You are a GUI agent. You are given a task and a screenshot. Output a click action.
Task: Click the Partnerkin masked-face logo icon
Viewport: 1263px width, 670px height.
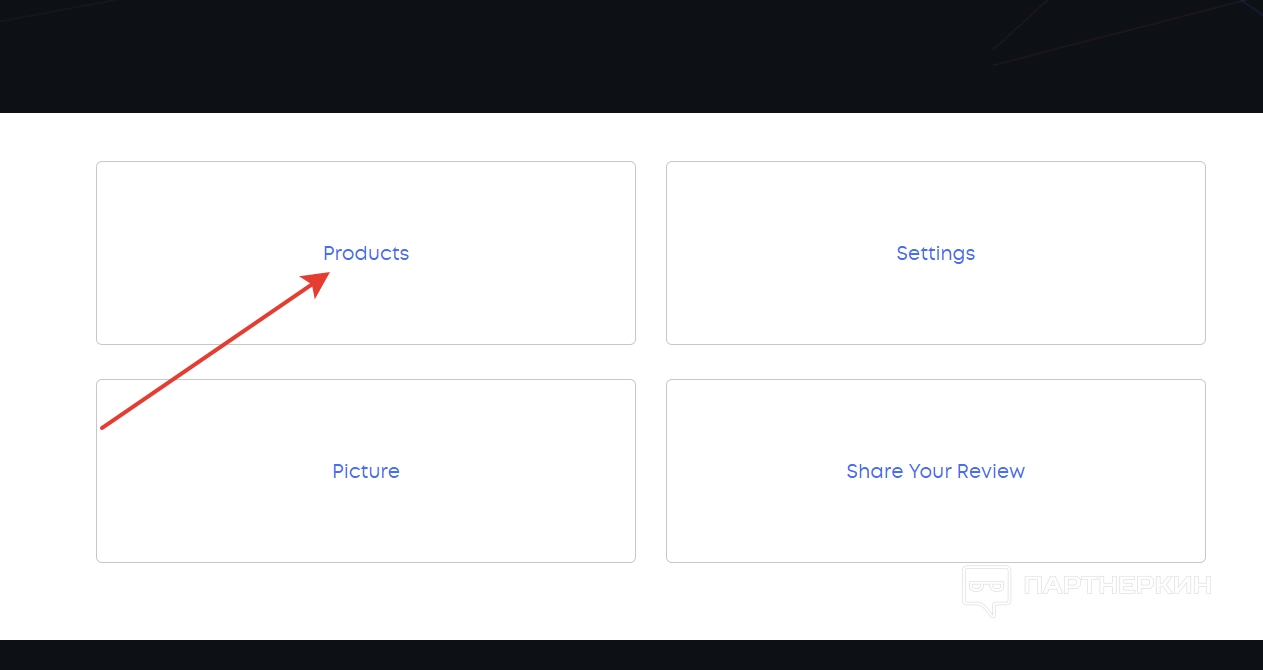[986, 589]
